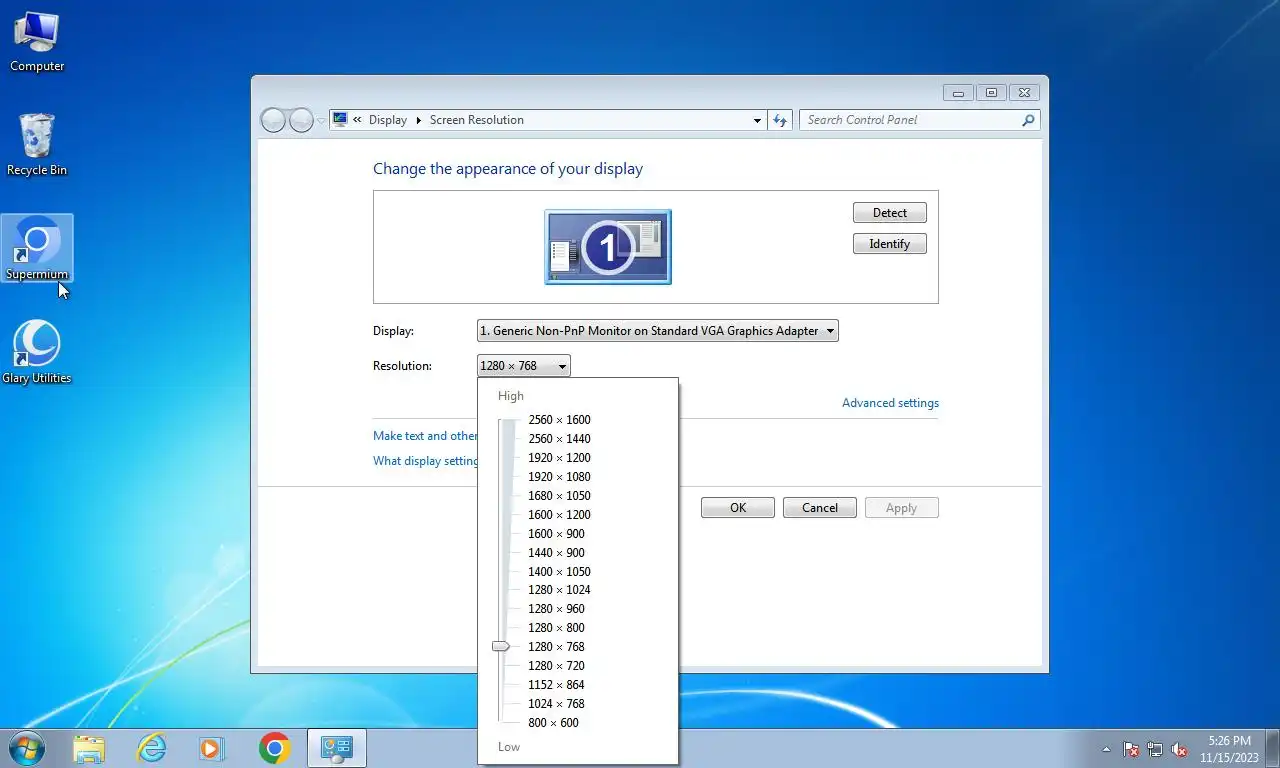This screenshot has height=768, width=1280.
Task: Show hidden system tray icons
Action: [x=1106, y=749]
